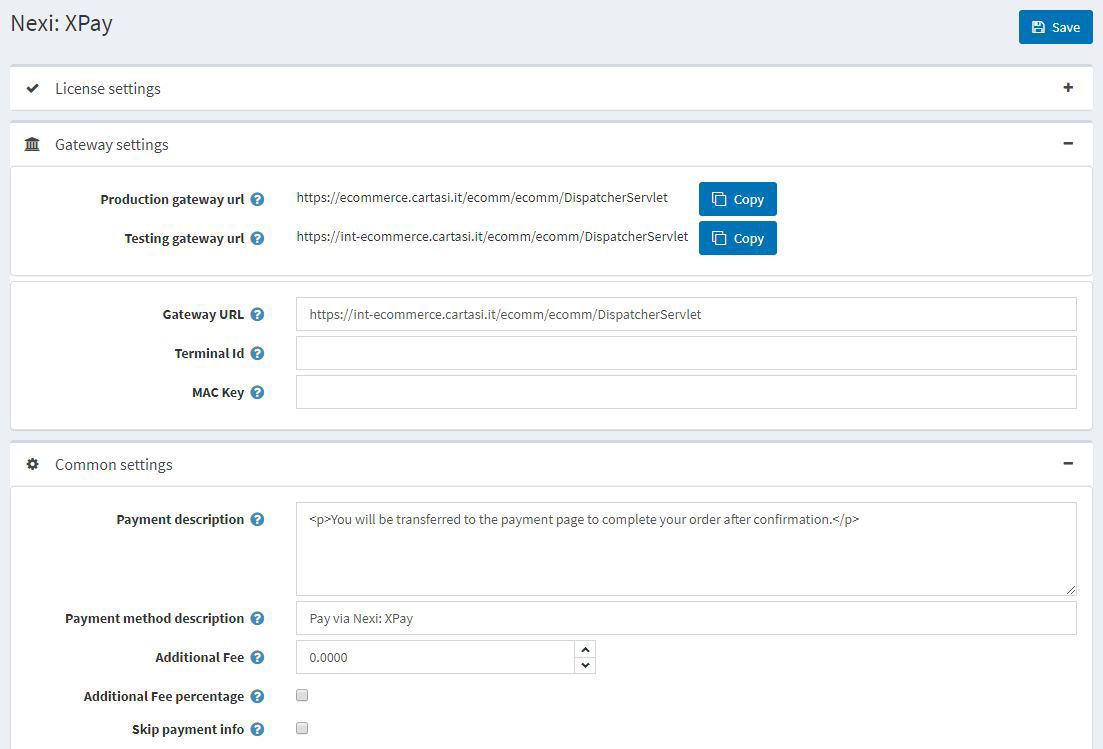Click the testing gateway URL text

pos(492,236)
